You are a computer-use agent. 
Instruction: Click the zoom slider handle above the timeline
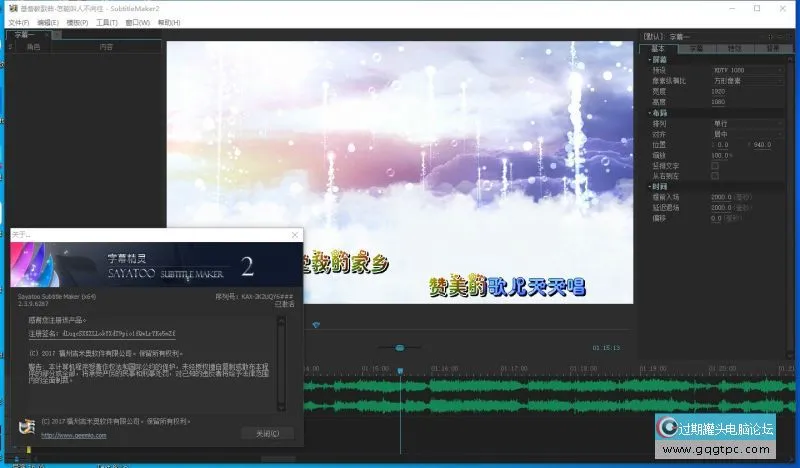click(x=400, y=348)
